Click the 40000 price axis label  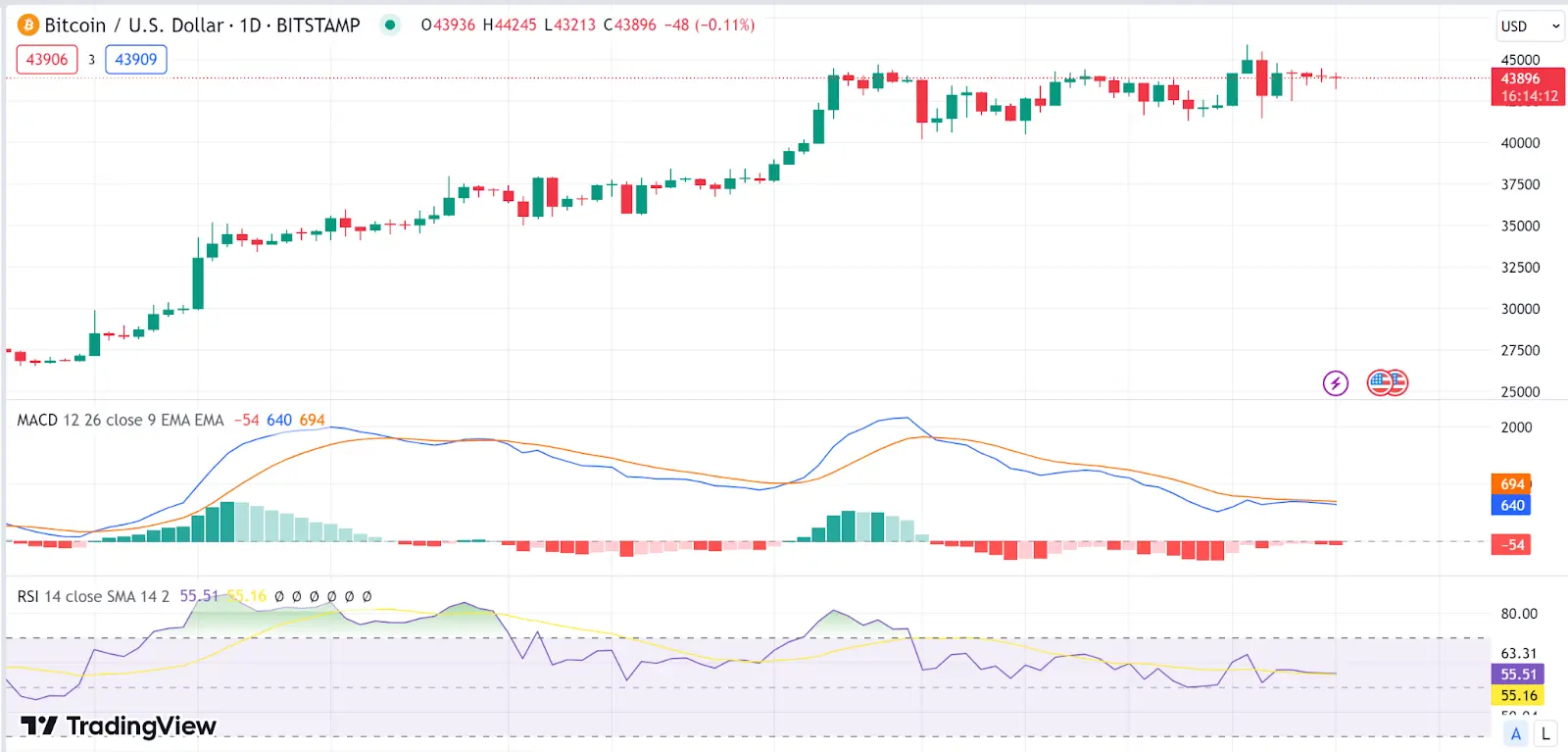pyautogui.click(x=1520, y=143)
